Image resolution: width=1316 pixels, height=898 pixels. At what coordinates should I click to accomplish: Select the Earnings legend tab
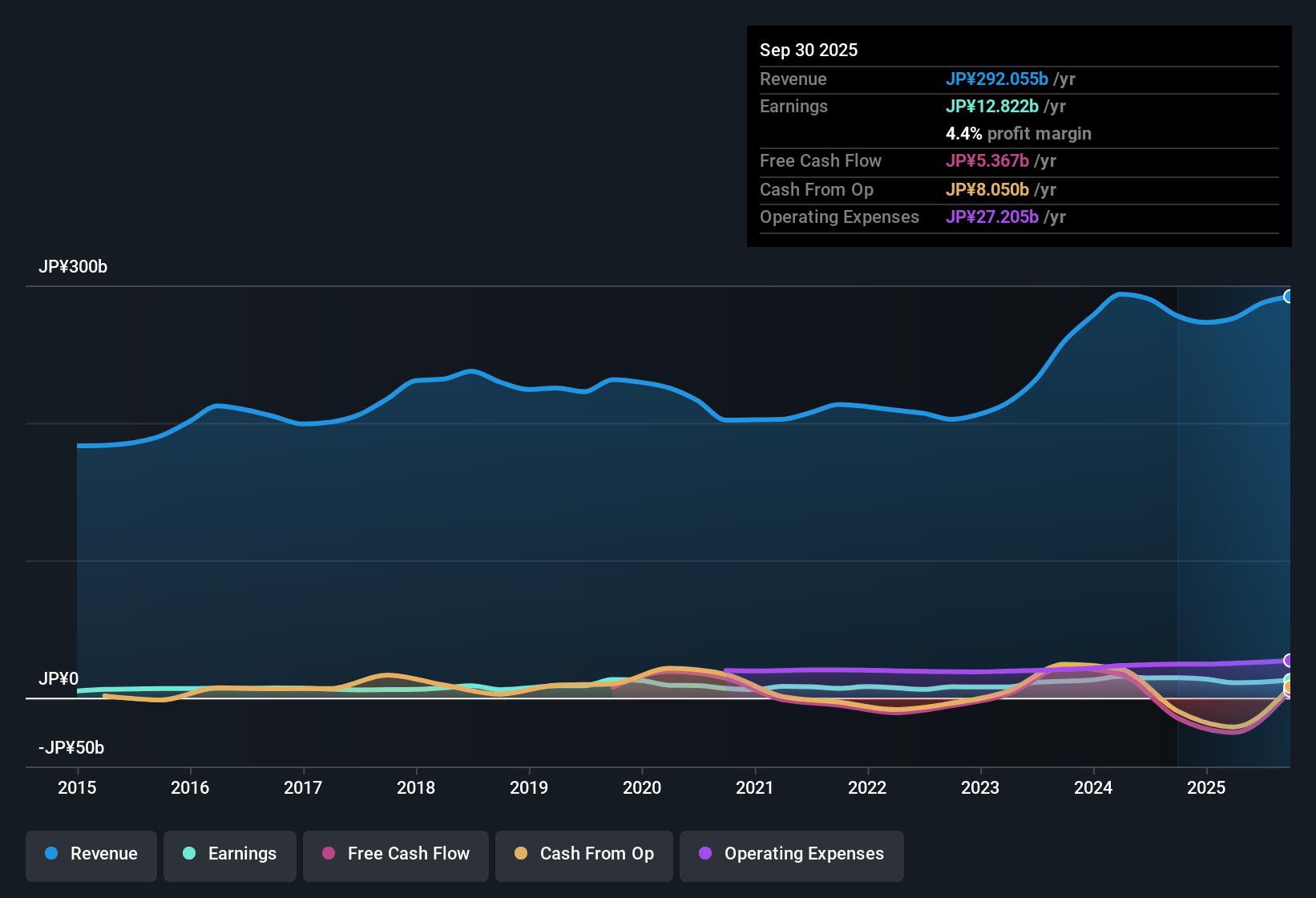[x=230, y=854]
